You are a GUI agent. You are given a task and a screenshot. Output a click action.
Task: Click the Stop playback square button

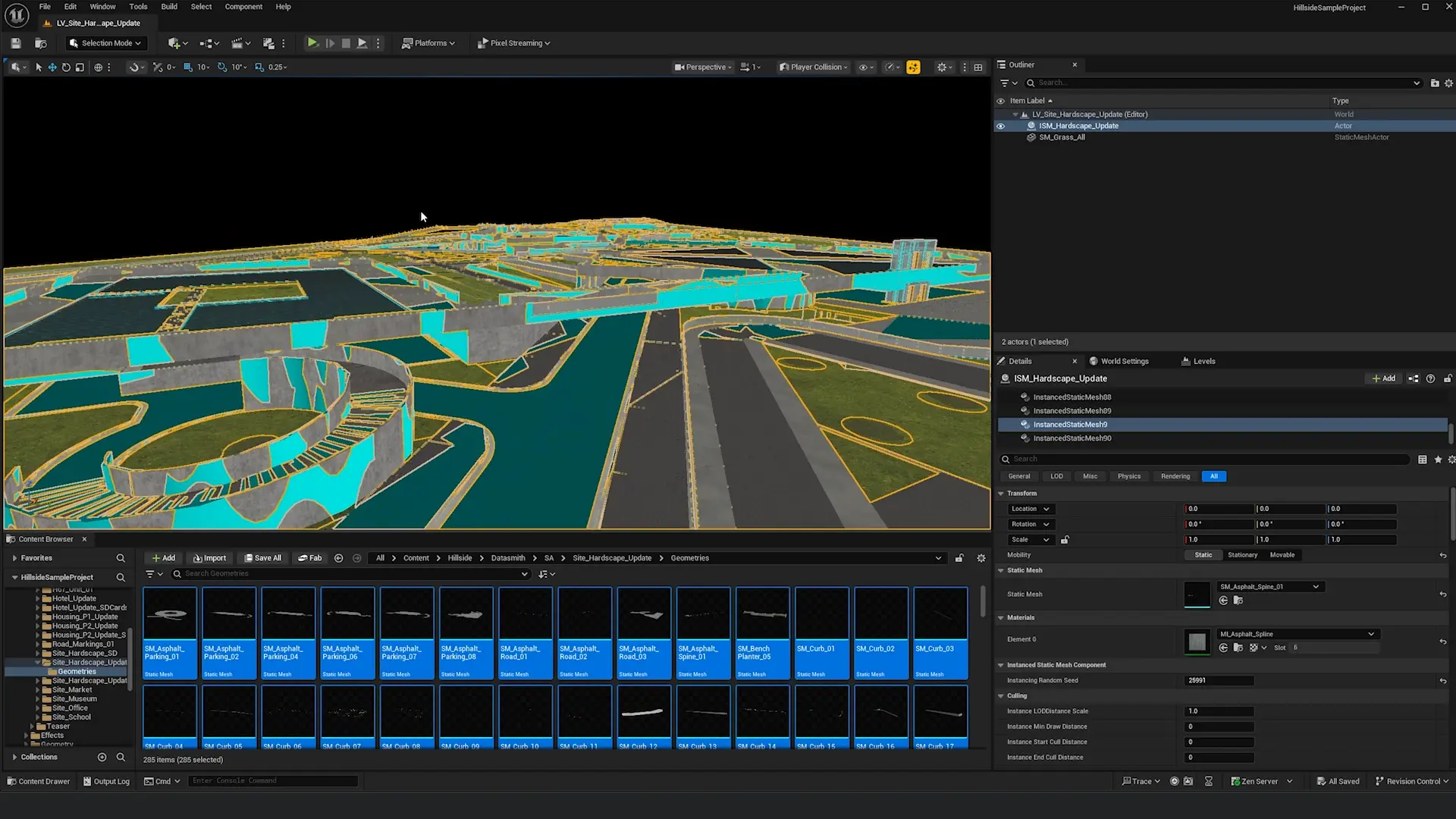click(346, 43)
